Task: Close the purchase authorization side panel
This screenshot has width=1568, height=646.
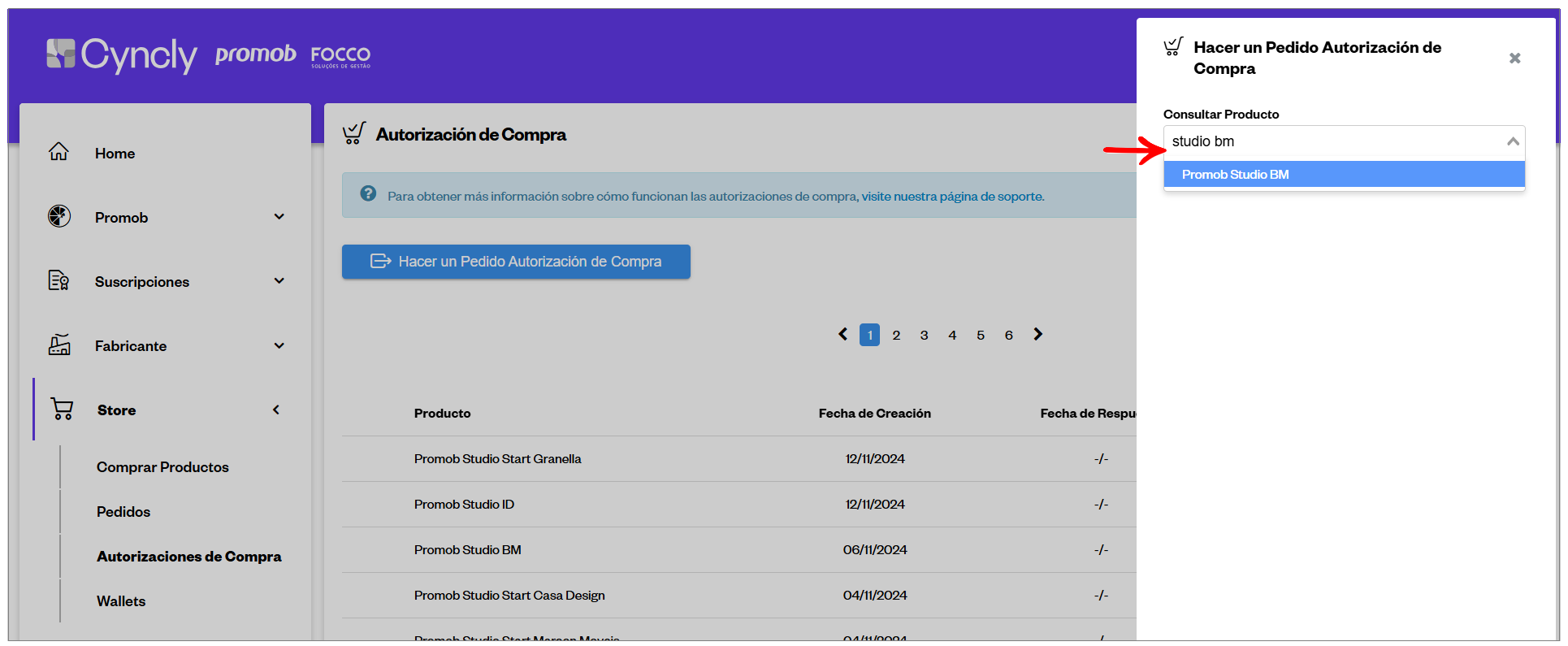Action: point(1514,59)
